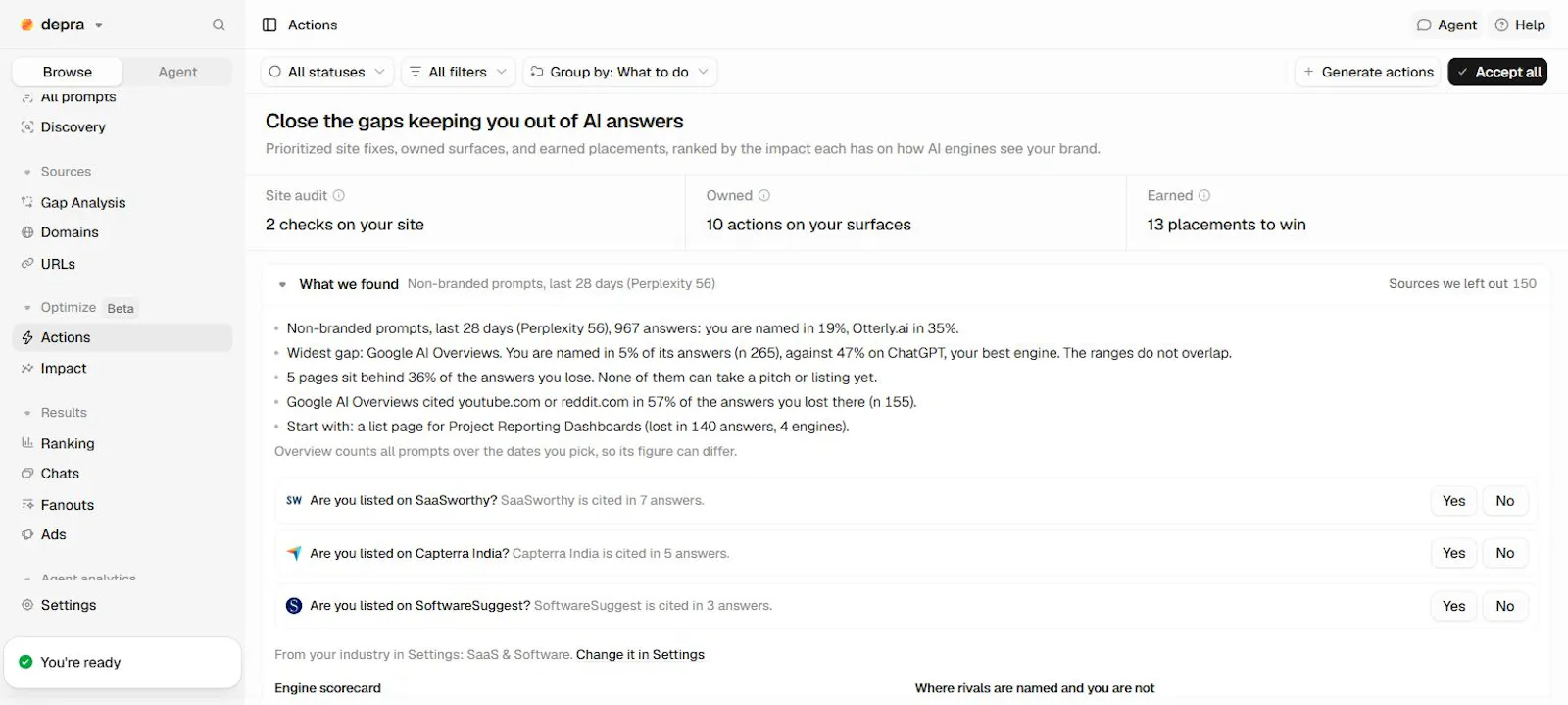Answer No for Capterra India listing
Screen dimensions: 1568x705
pyautogui.click(x=1505, y=553)
